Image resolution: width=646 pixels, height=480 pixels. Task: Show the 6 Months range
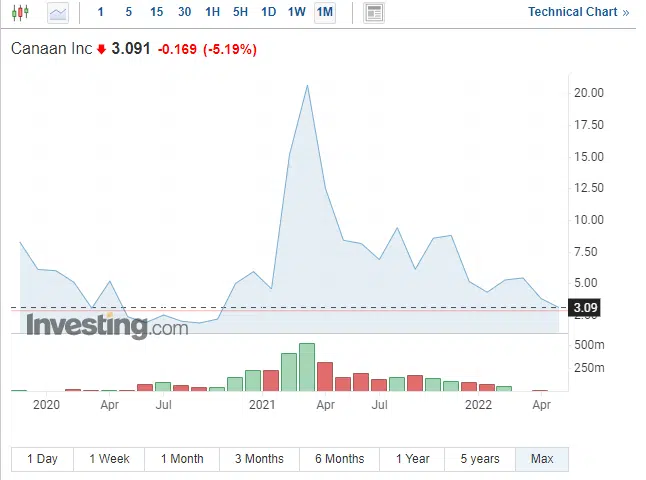[339, 459]
